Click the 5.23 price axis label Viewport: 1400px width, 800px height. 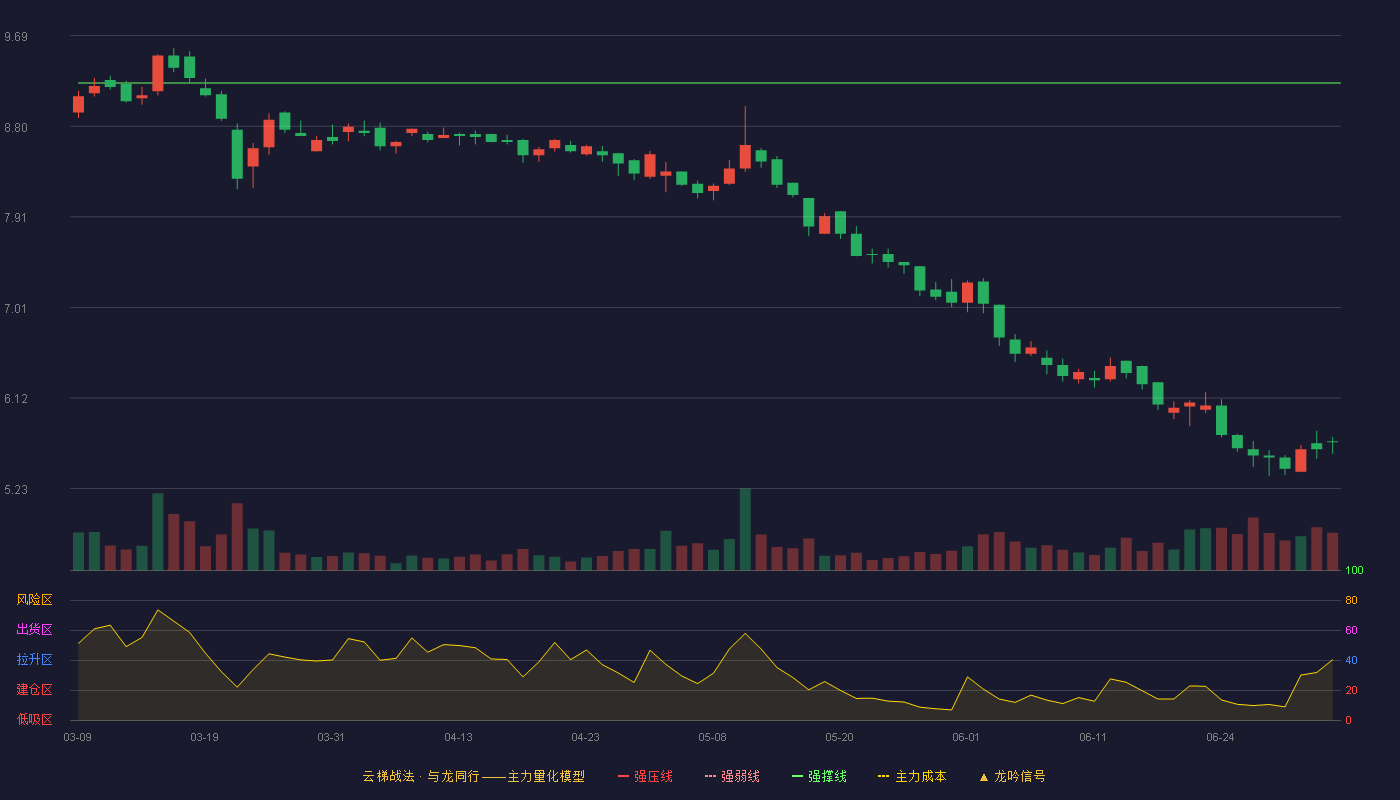coord(16,490)
